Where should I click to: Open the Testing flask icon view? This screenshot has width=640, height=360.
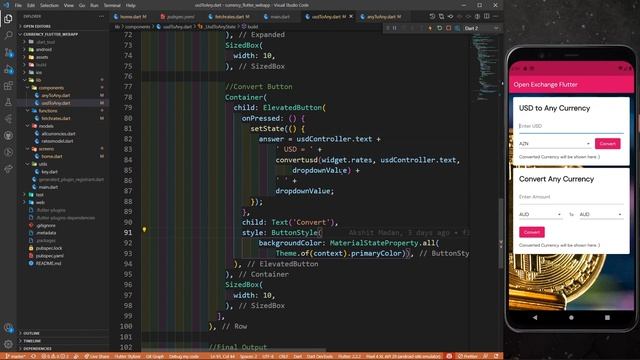[8, 102]
